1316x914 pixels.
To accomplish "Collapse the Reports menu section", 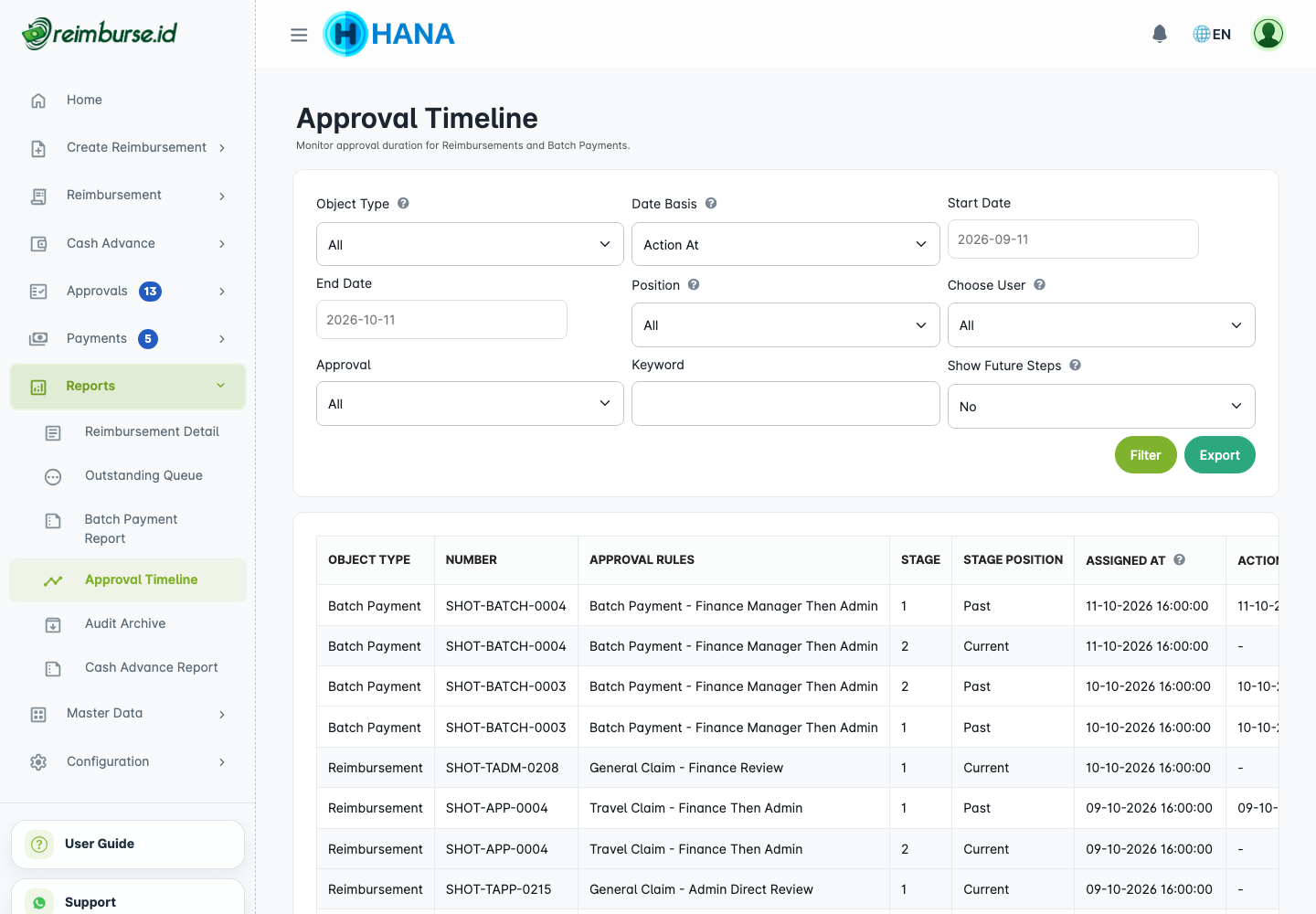I will (x=128, y=387).
